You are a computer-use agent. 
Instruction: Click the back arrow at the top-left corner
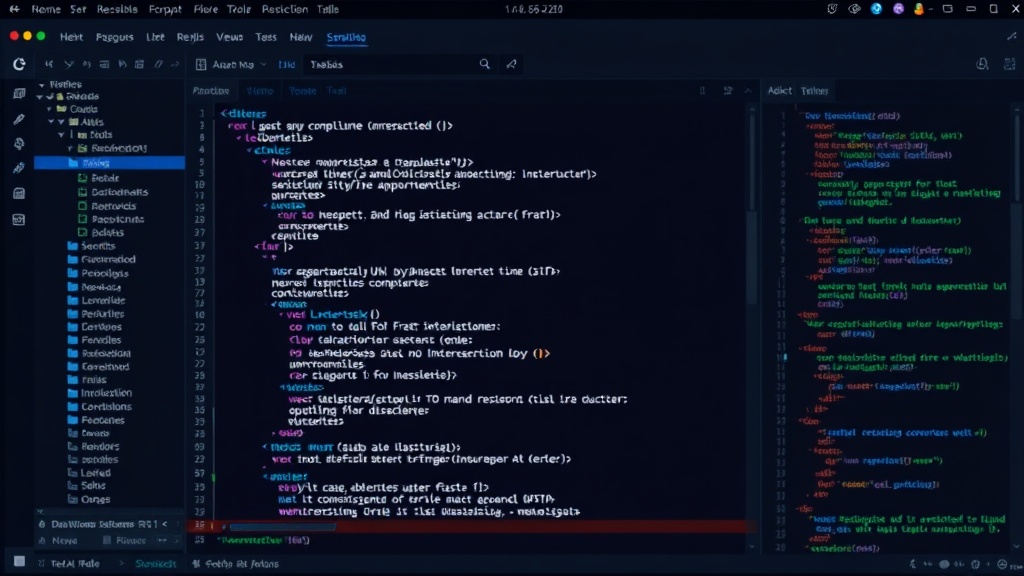click(x=14, y=9)
